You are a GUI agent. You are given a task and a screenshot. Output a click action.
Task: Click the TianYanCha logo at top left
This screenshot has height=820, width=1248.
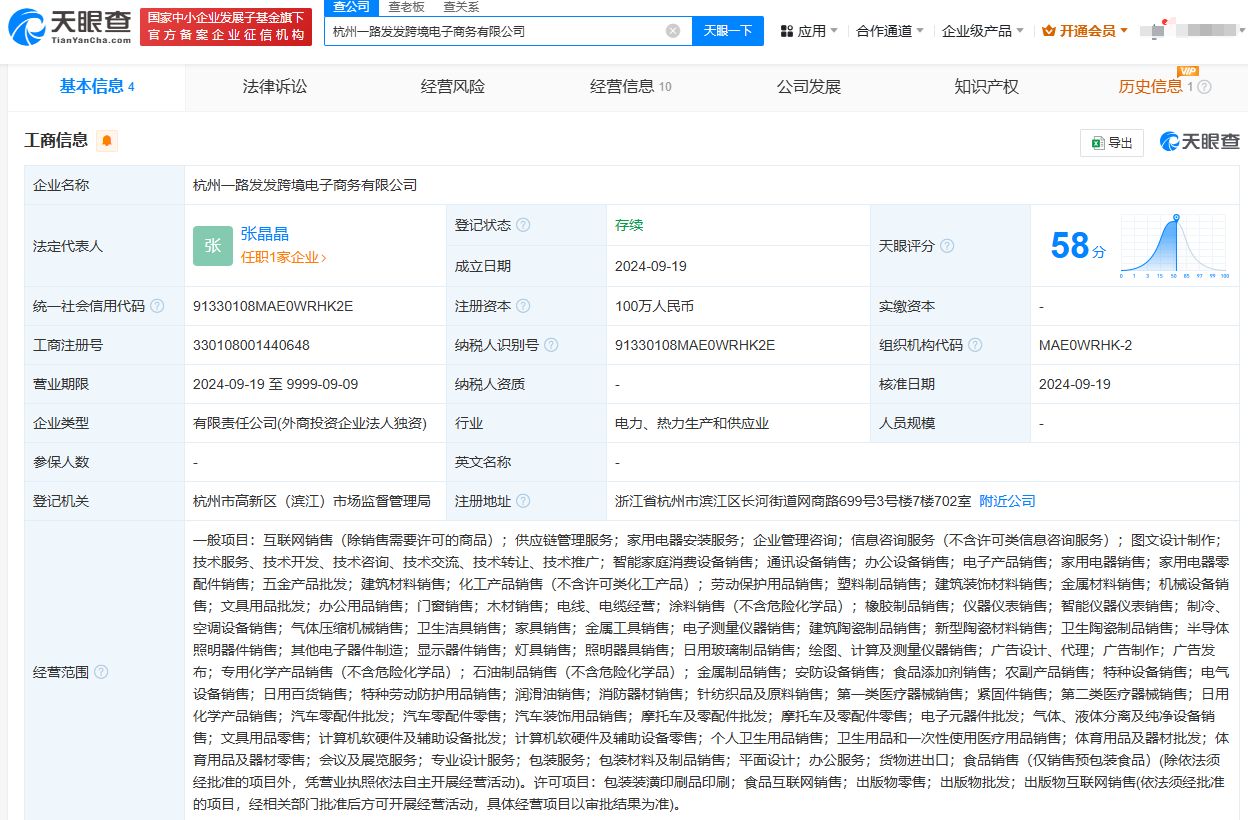click(x=69, y=27)
